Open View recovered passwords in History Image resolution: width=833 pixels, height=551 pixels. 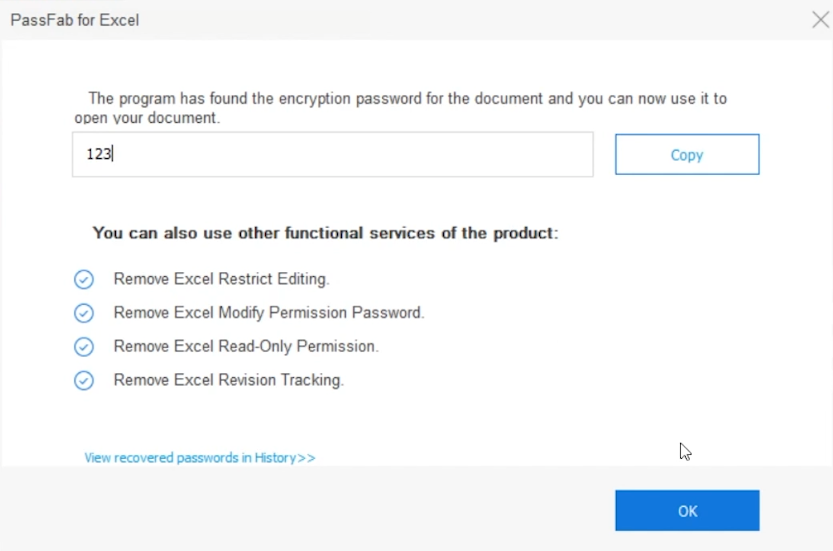click(x=189, y=458)
